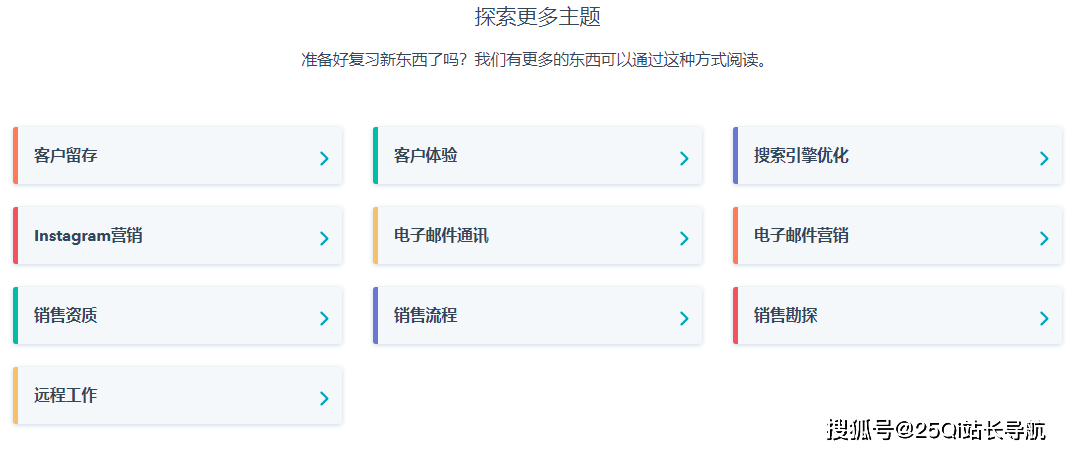Click the chevron next to 销售流程
The image size is (1069, 453).
(684, 318)
